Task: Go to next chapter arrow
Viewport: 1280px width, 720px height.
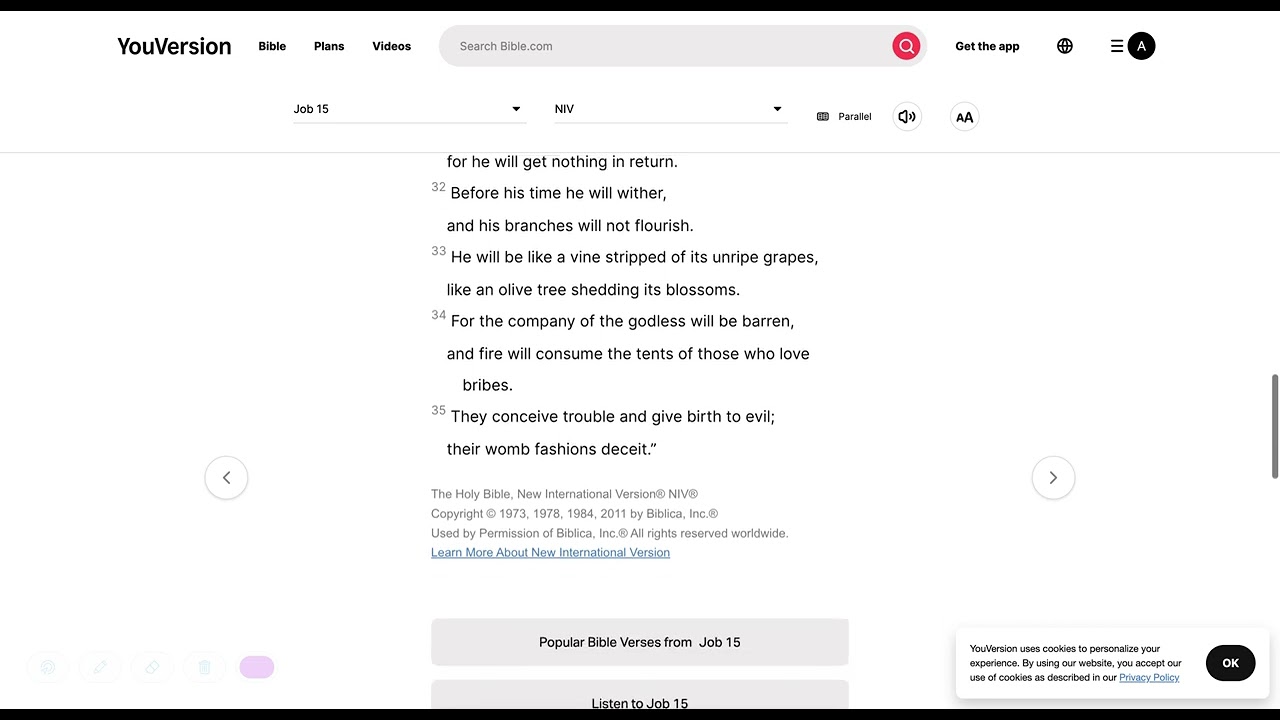Action: (1053, 478)
